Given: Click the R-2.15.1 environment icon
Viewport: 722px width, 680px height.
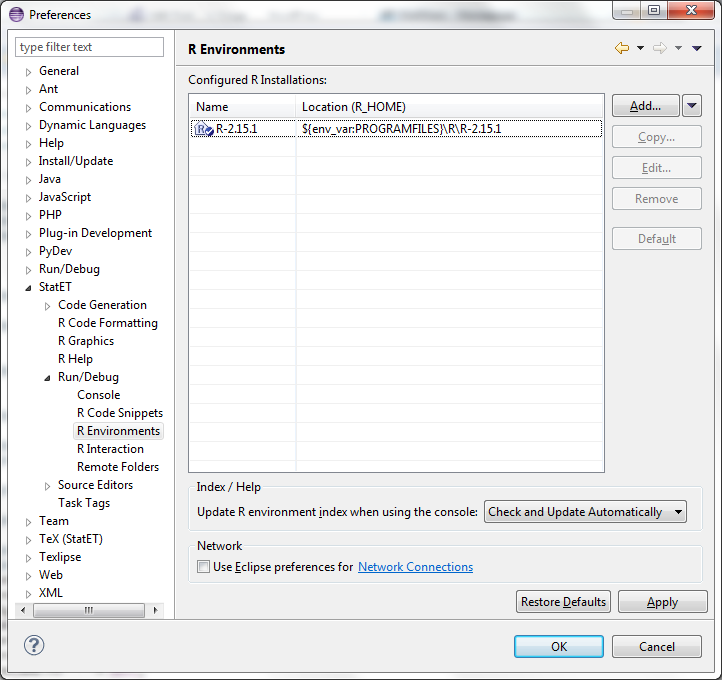Looking at the screenshot, I should point(203,129).
